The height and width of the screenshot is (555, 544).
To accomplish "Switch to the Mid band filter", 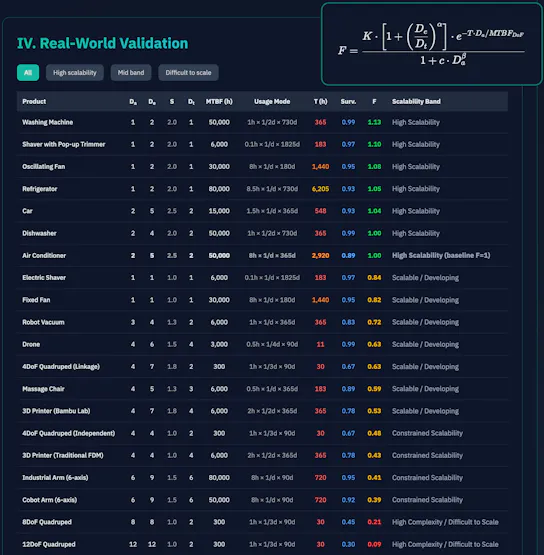I will pyautogui.click(x=131, y=73).
